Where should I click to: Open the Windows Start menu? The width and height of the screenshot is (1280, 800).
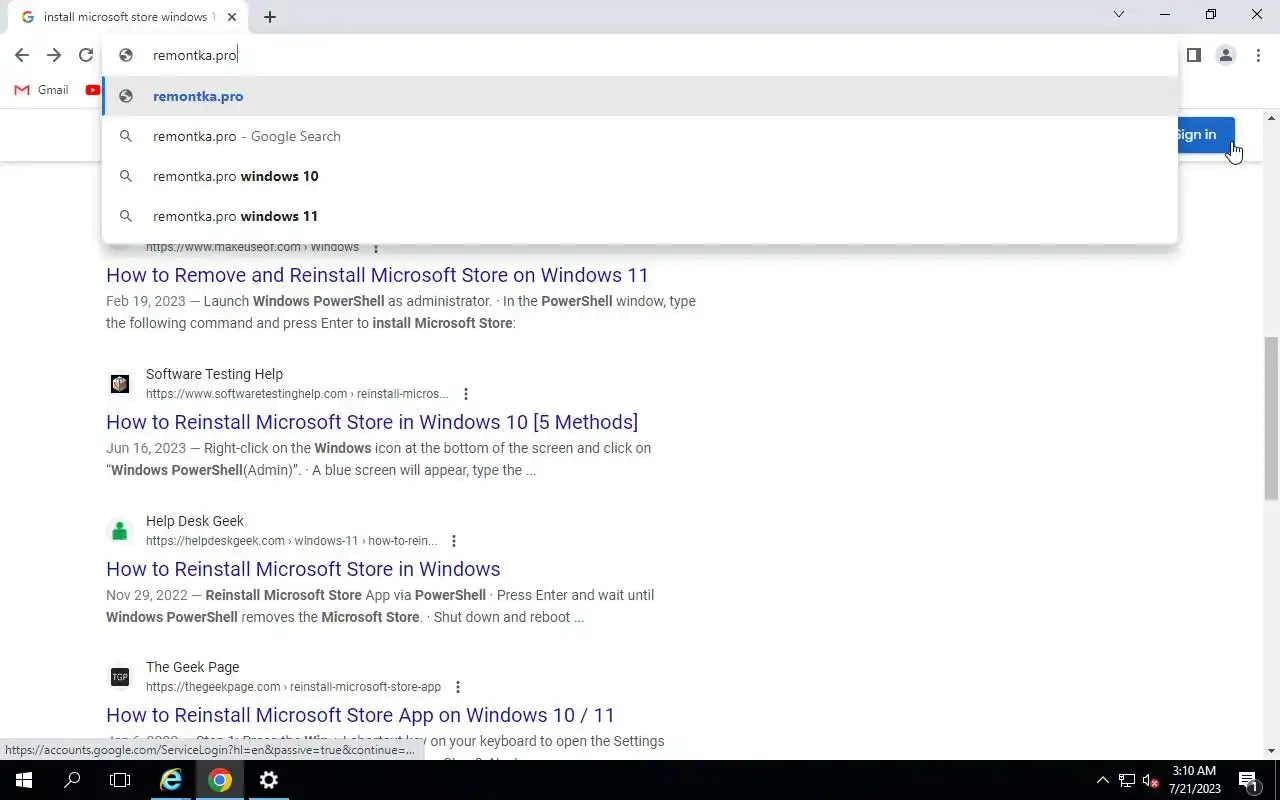click(x=24, y=780)
